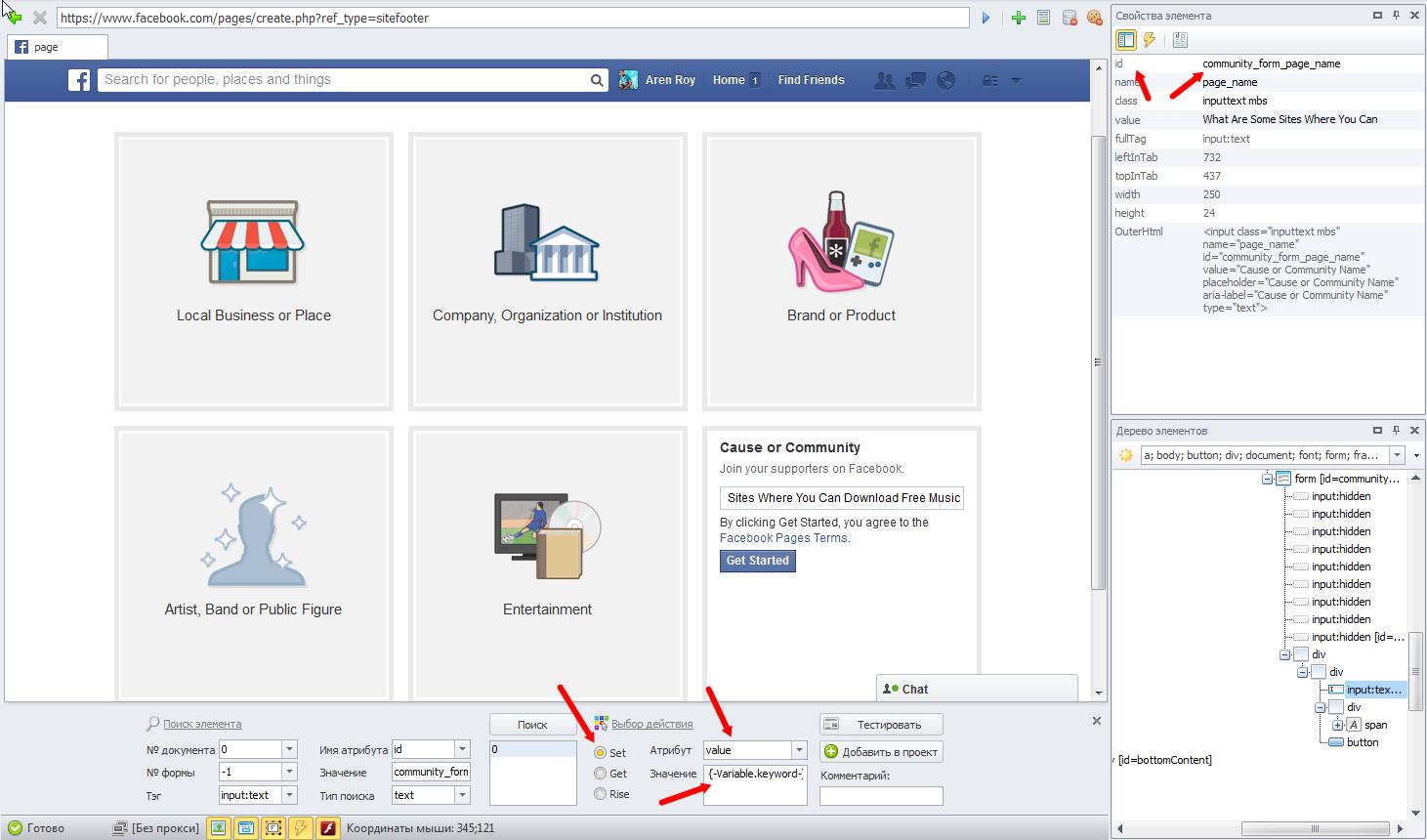Toggle frames icon in status bar
Viewport: 1427px width, 840px height.
(x=273, y=828)
